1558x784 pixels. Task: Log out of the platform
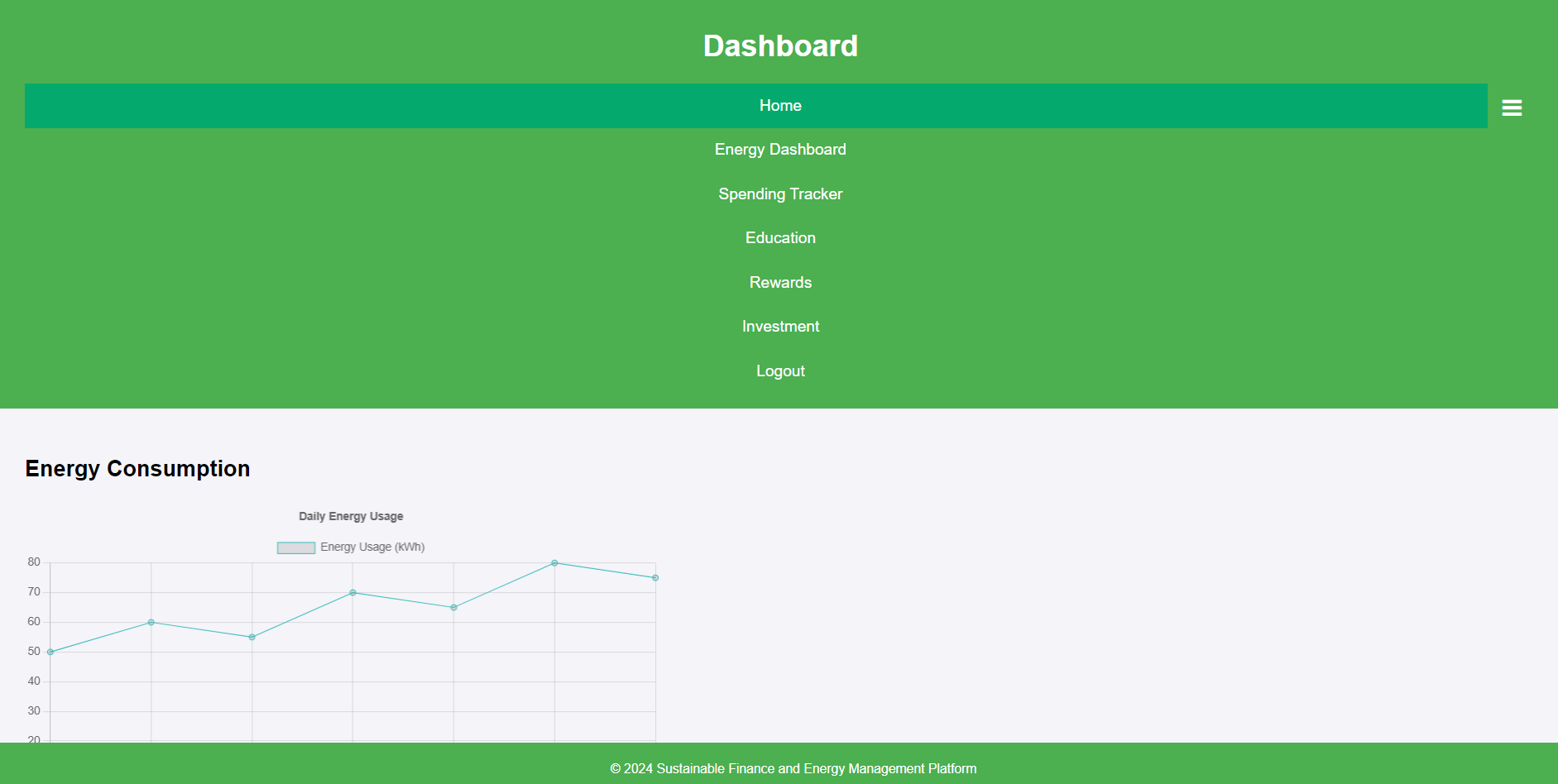click(779, 370)
